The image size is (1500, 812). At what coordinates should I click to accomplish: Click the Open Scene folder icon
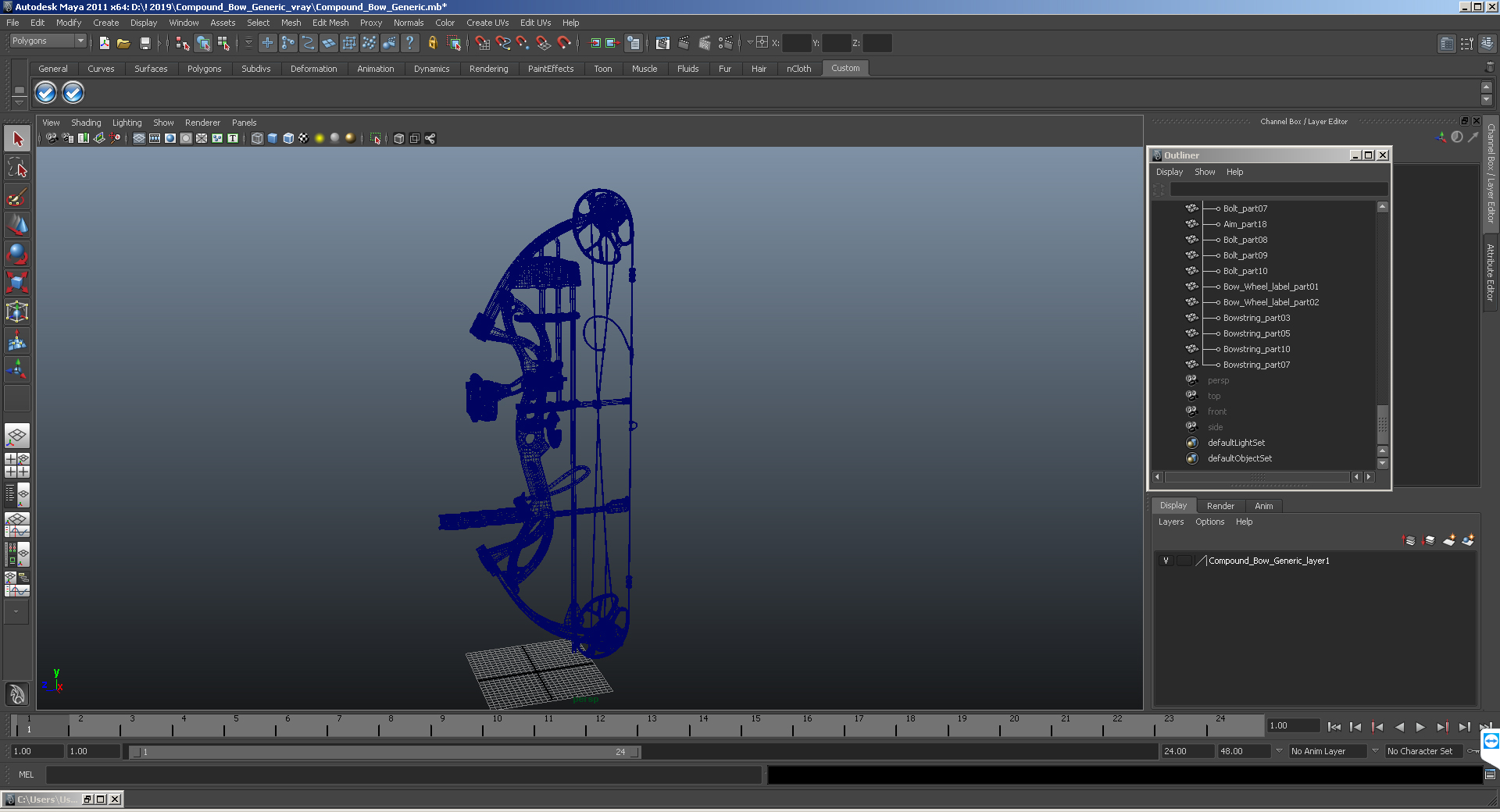click(123, 43)
